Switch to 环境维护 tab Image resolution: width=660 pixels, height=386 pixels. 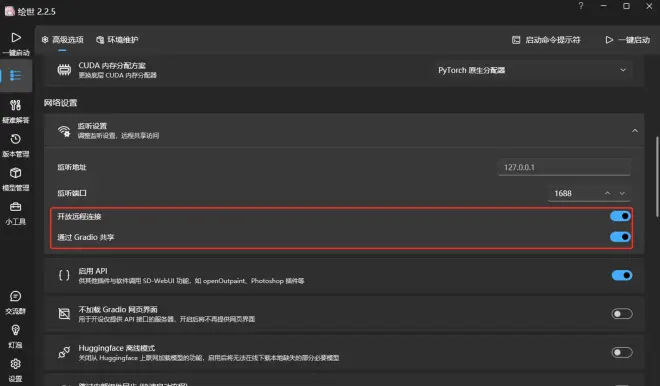click(x=117, y=40)
